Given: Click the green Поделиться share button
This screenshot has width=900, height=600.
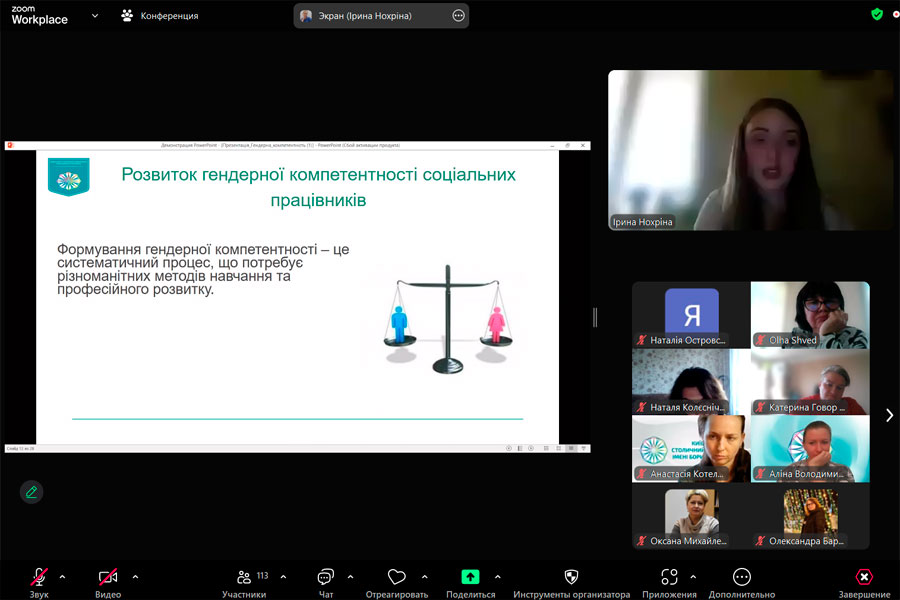Looking at the screenshot, I should 470,576.
